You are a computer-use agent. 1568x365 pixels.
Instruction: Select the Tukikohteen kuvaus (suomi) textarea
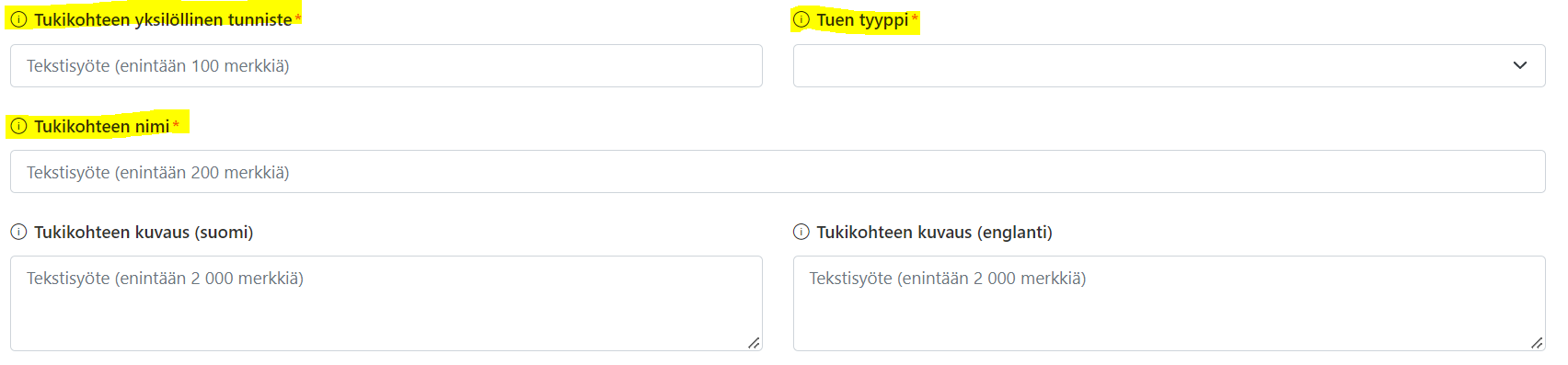[386, 303]
